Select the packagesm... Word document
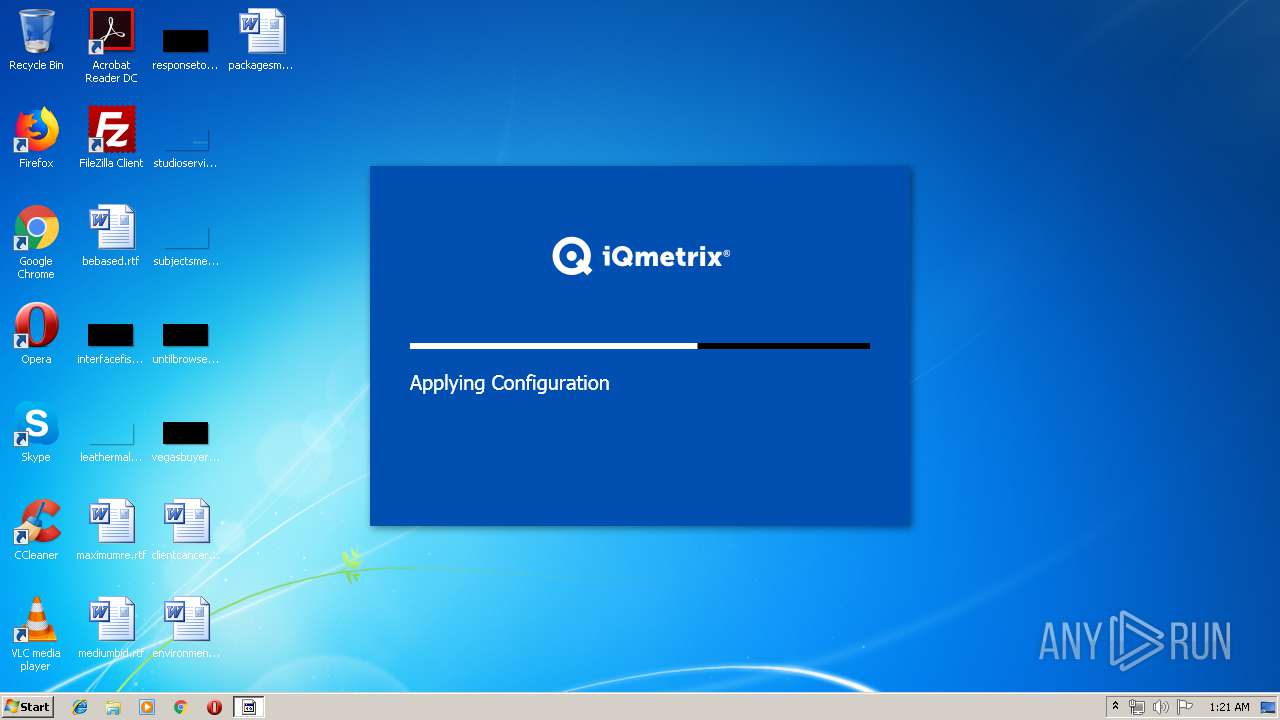 coord(260,41)
